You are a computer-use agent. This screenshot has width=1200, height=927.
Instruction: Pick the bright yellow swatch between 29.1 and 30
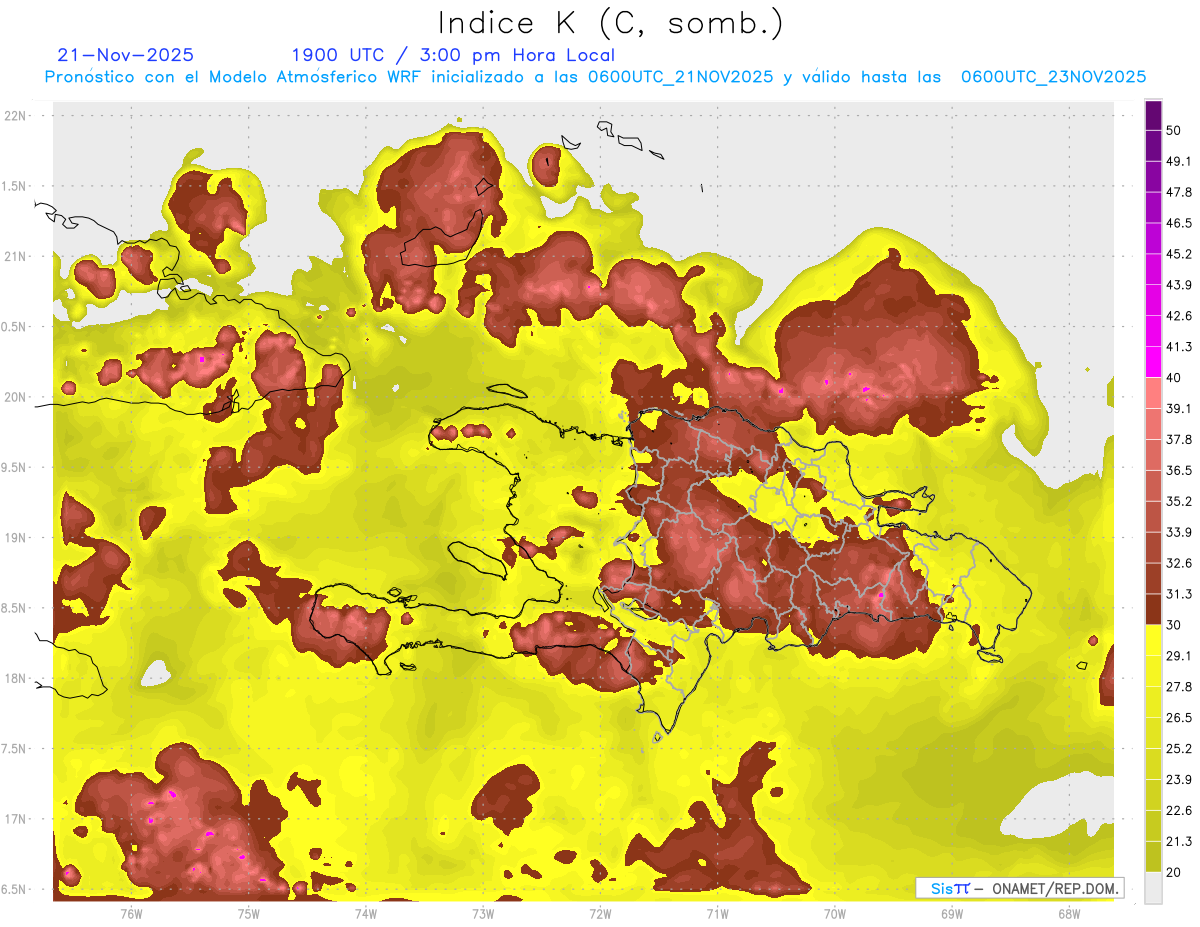pyautogui.click(x=1153, y=640)
